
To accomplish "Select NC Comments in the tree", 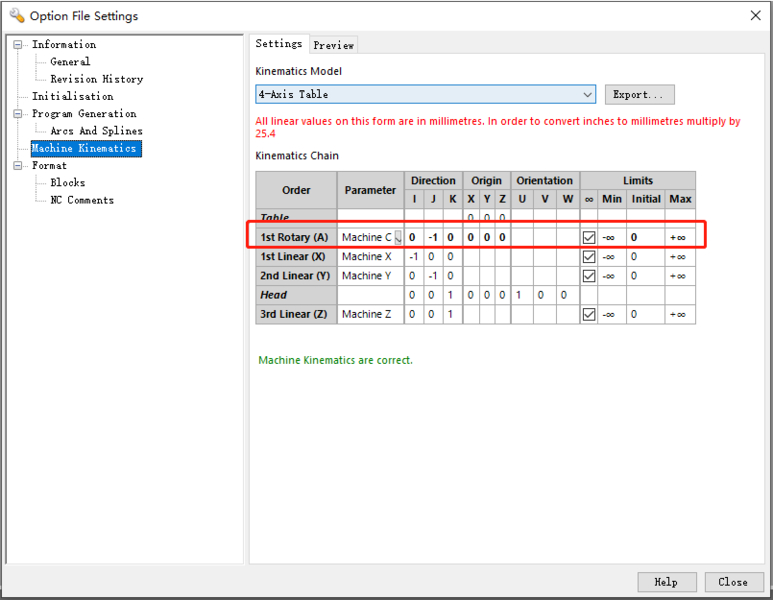I will [82, 200].
